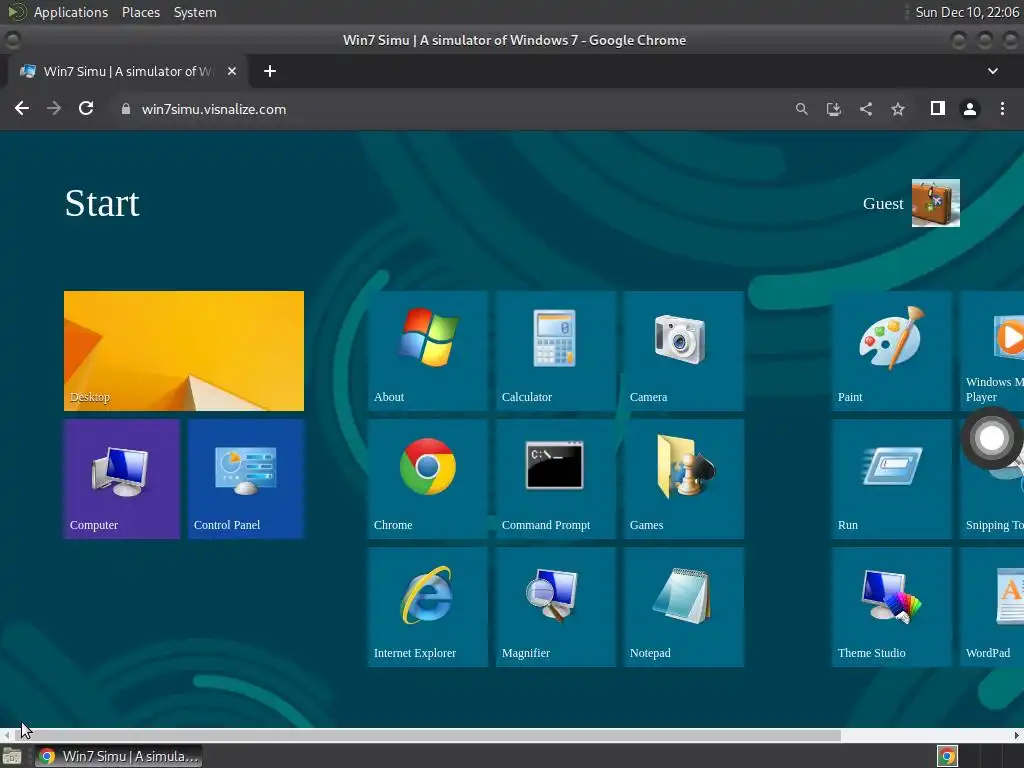Open a new Chrome tab
The height and width of the screenshot is (768, 1024).
point(270,71)
